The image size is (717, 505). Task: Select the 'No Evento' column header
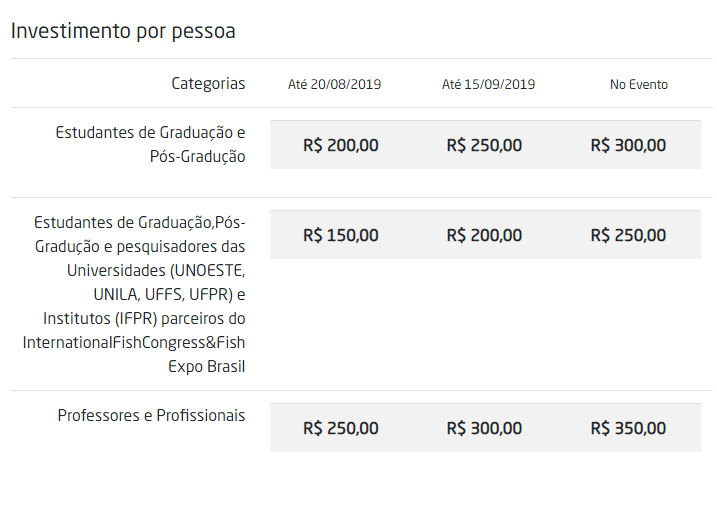tap(639, 85)
